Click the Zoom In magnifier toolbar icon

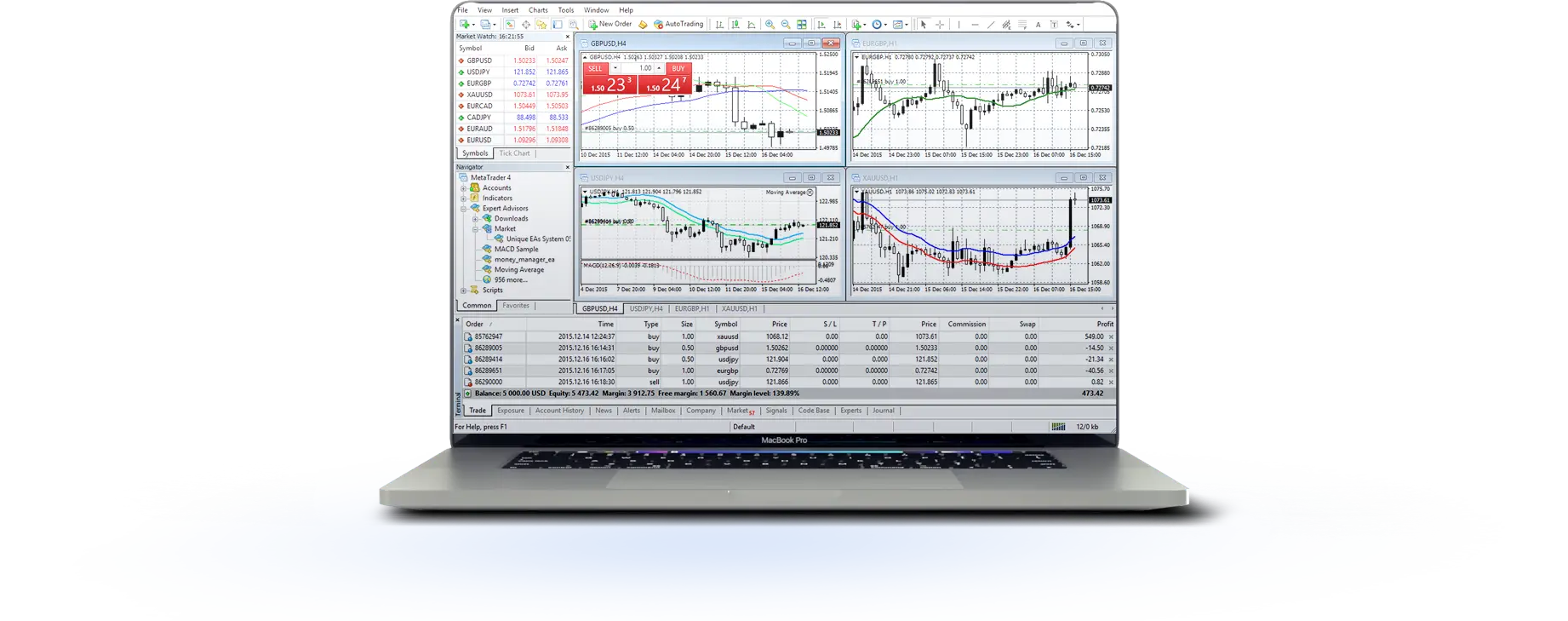pos(770,25)
